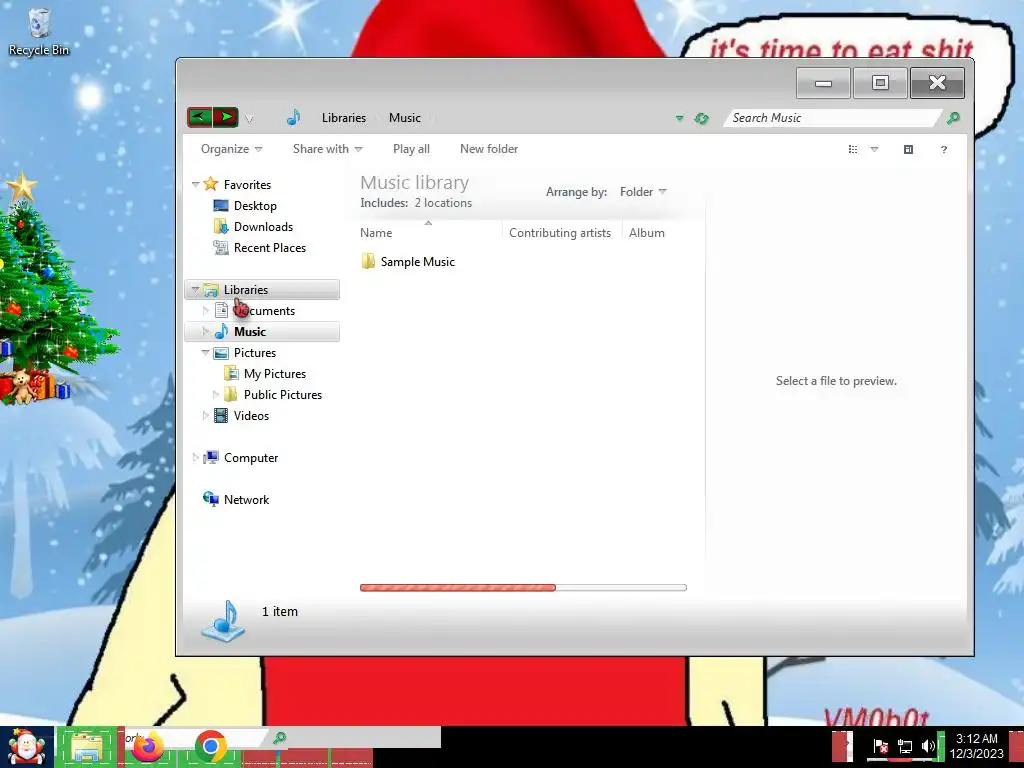Open address bar previous locations dropdown
The width and height of the screenshot is (1024, 768).
click(679, 118)
